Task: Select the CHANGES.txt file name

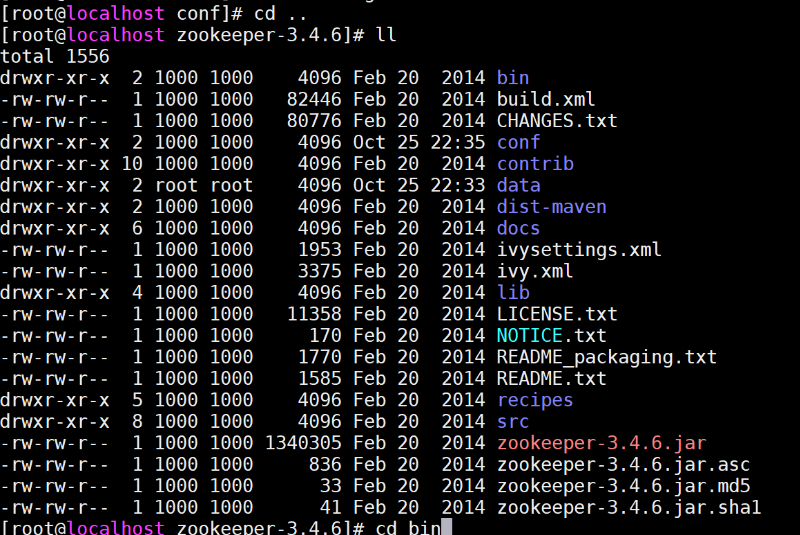Action: (x=557, y=120)
